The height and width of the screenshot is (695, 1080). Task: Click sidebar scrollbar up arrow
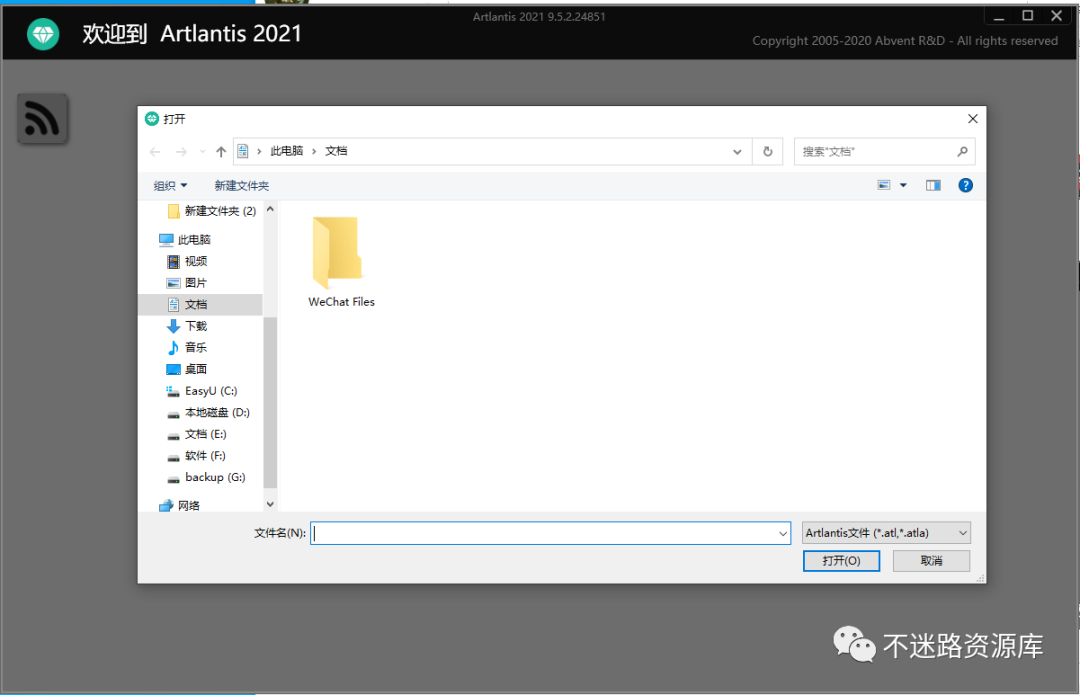pos(270,209)
